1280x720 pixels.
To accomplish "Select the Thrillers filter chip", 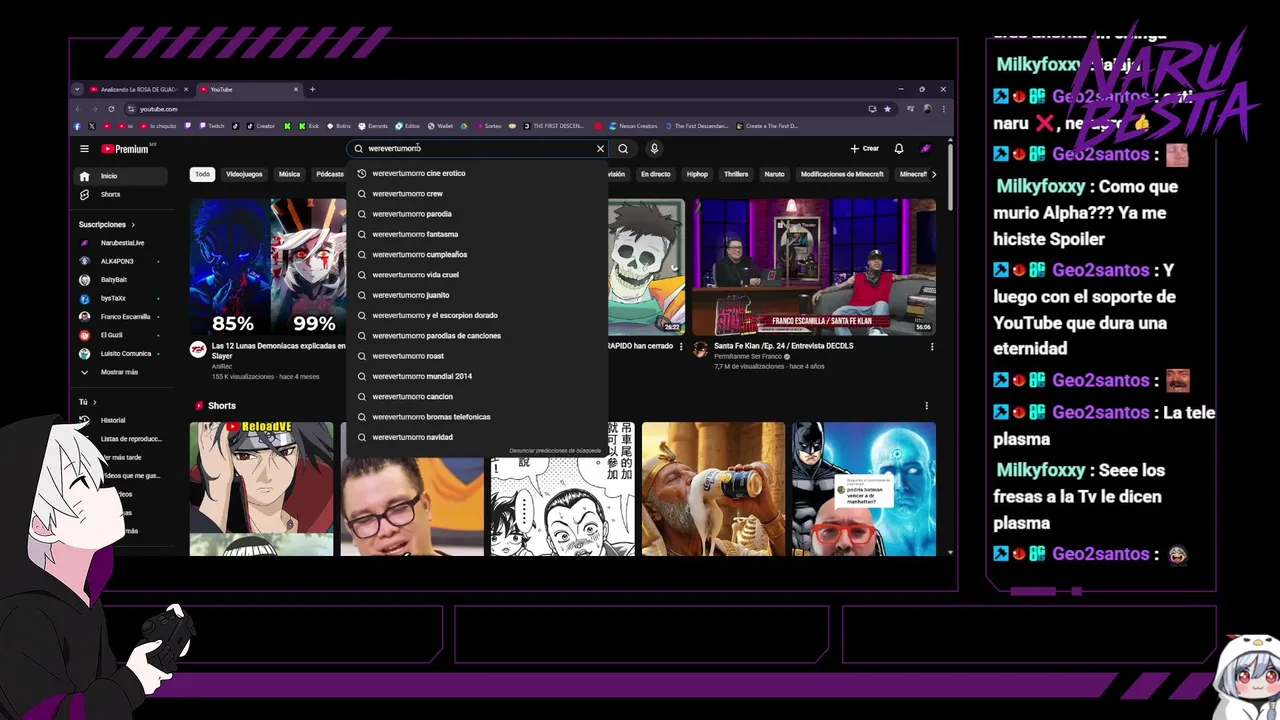I will tap(736, 174).
